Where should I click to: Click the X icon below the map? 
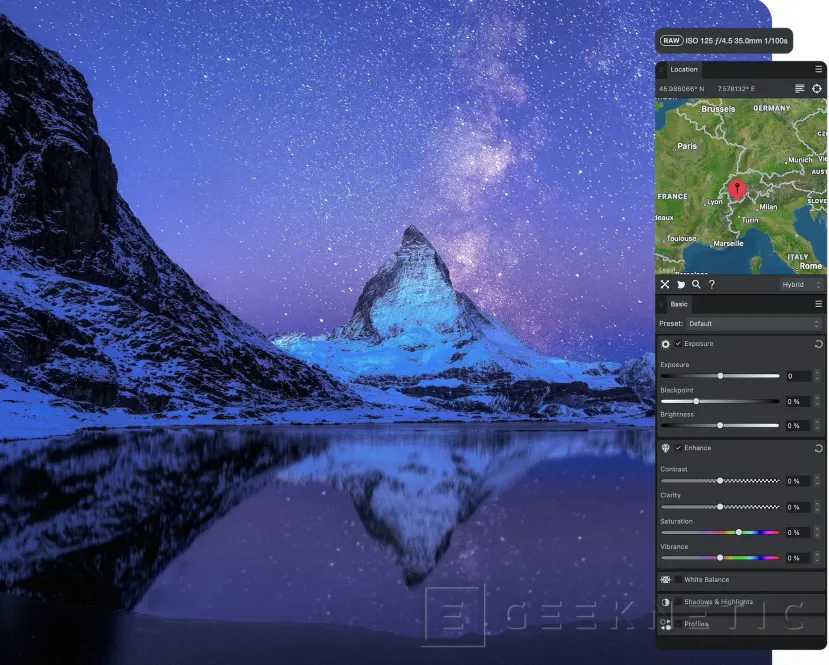(665, 284)
